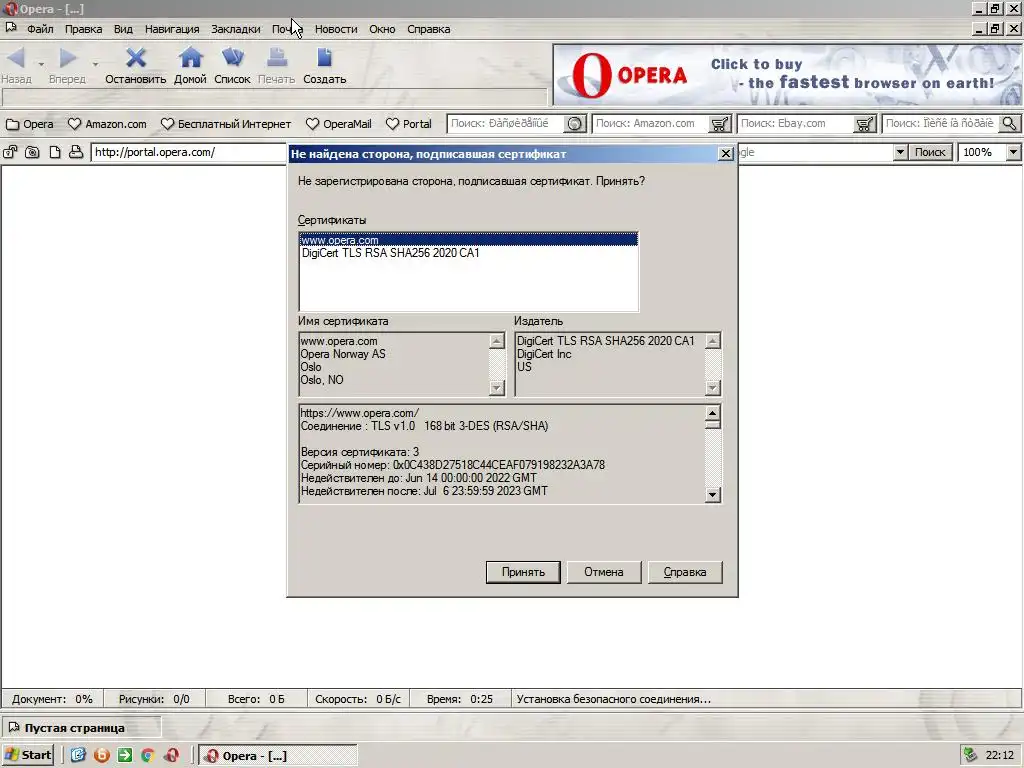Screen dimensions: 1024x768
Task: Click search icon in first search field
Action: click(x=575, y=123)
